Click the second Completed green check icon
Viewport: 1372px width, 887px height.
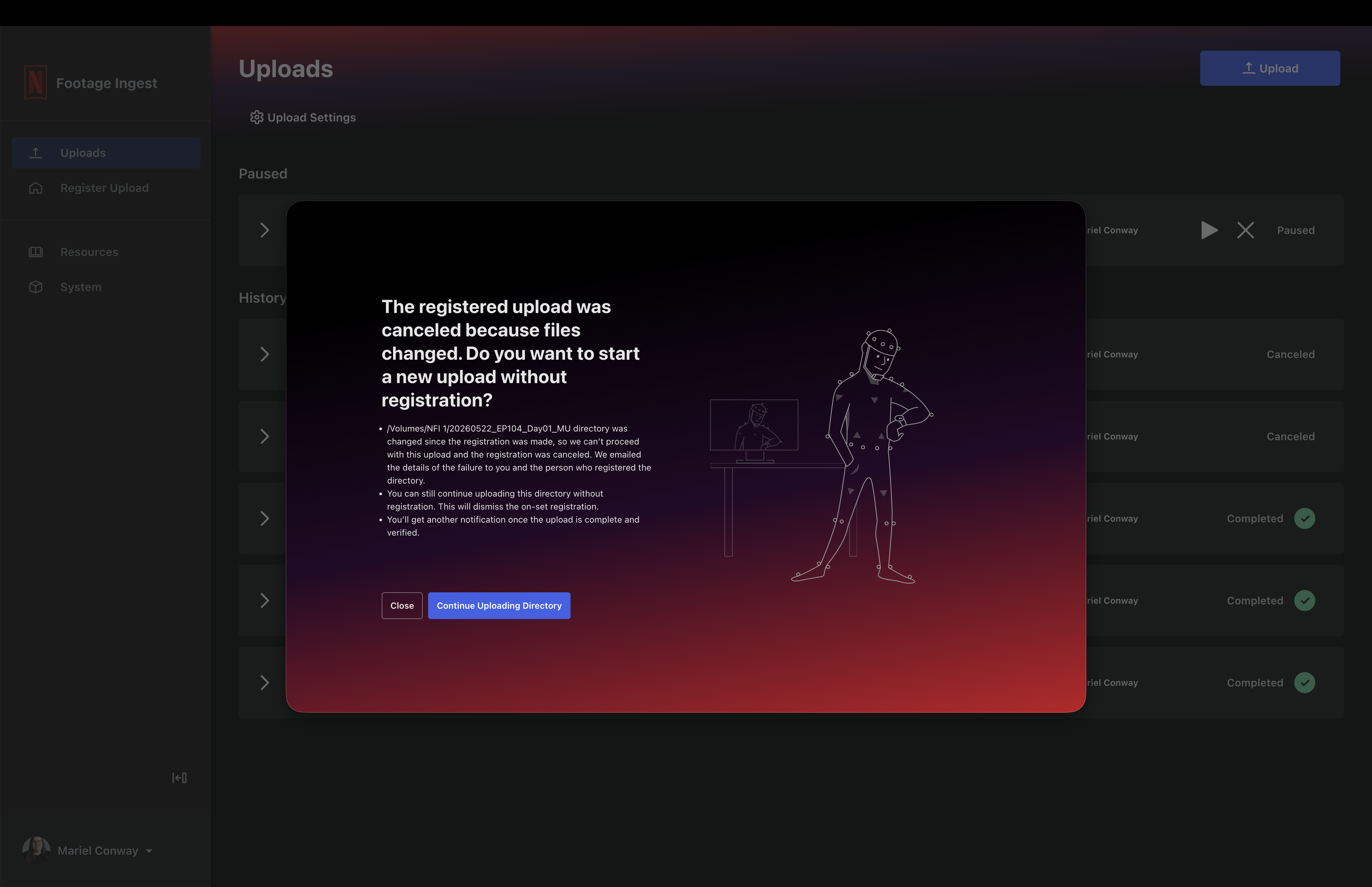click(1304, 600)
